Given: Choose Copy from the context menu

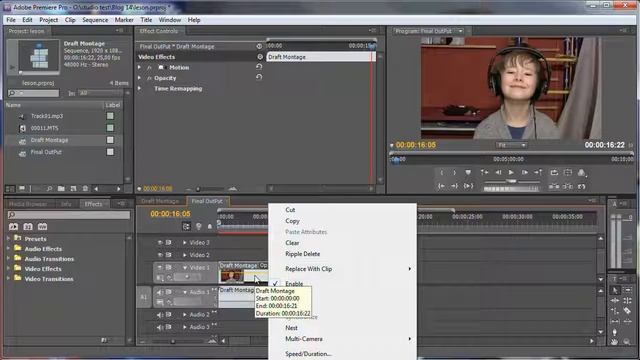Looking at the screenshot, I should pyautogui.click(x=292, y=221).
